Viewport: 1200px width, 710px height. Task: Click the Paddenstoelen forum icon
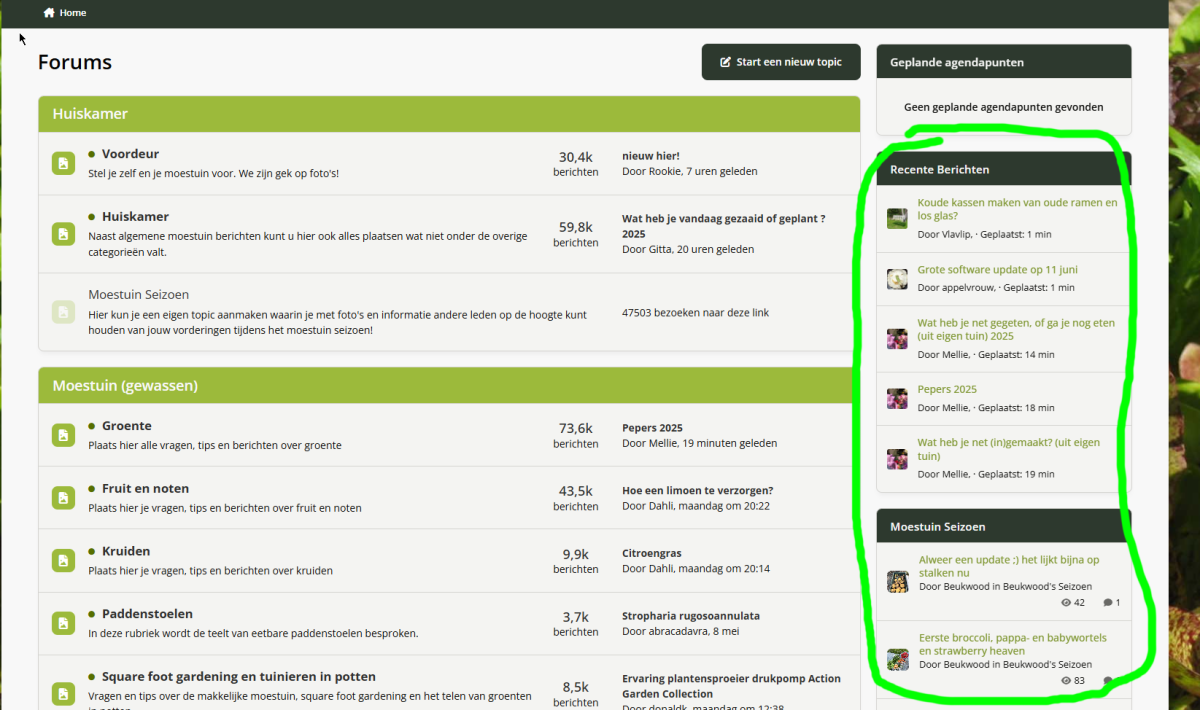(63, 623)
